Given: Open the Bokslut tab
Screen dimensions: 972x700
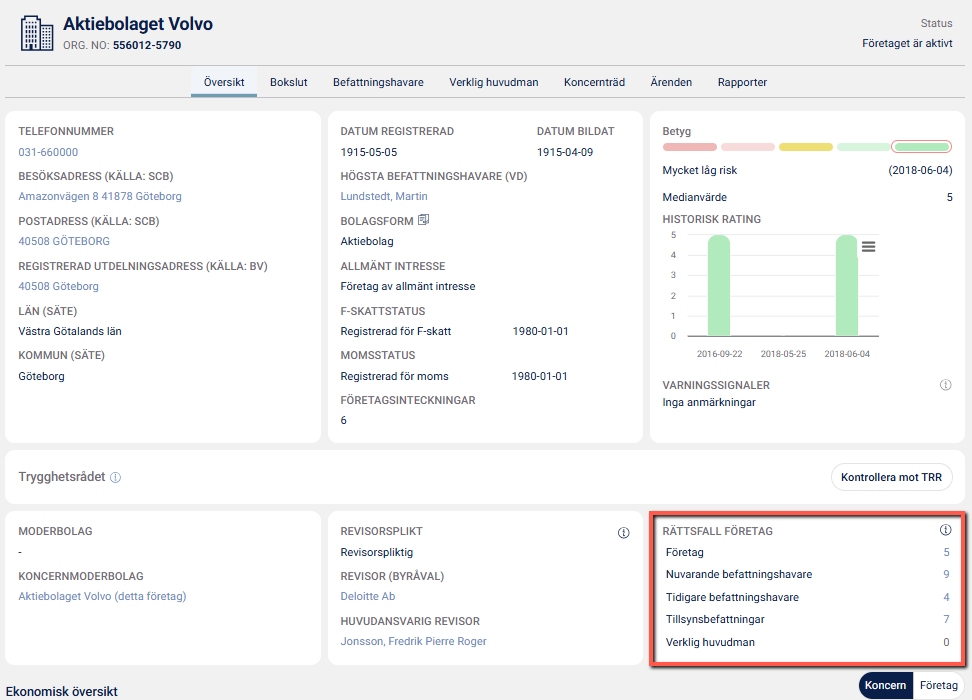Looking at the screenshot, I should point(289,82).
